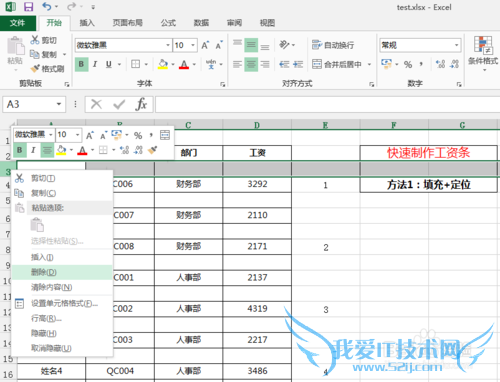The height and width of the screenshot is (382, 500).
Task: Toggle Underline in the ribbon
Action: pos(109,64)
